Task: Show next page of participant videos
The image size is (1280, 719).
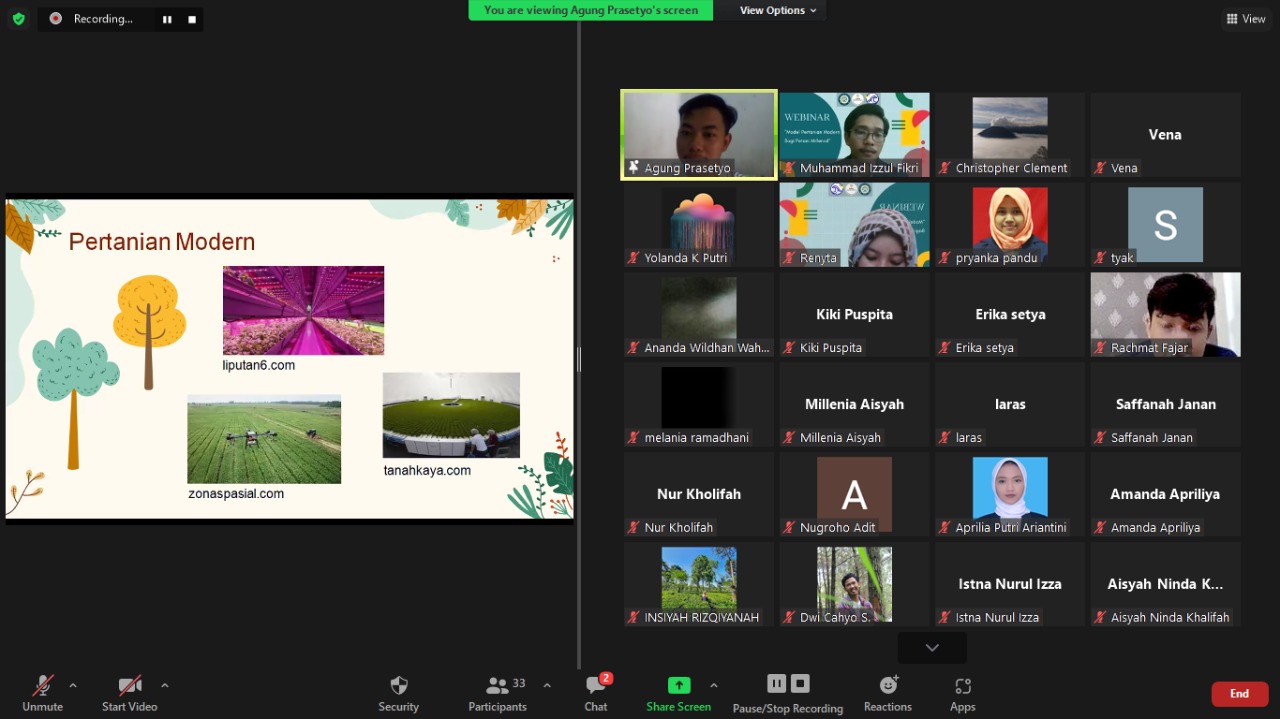Action: tap(932, 648)
